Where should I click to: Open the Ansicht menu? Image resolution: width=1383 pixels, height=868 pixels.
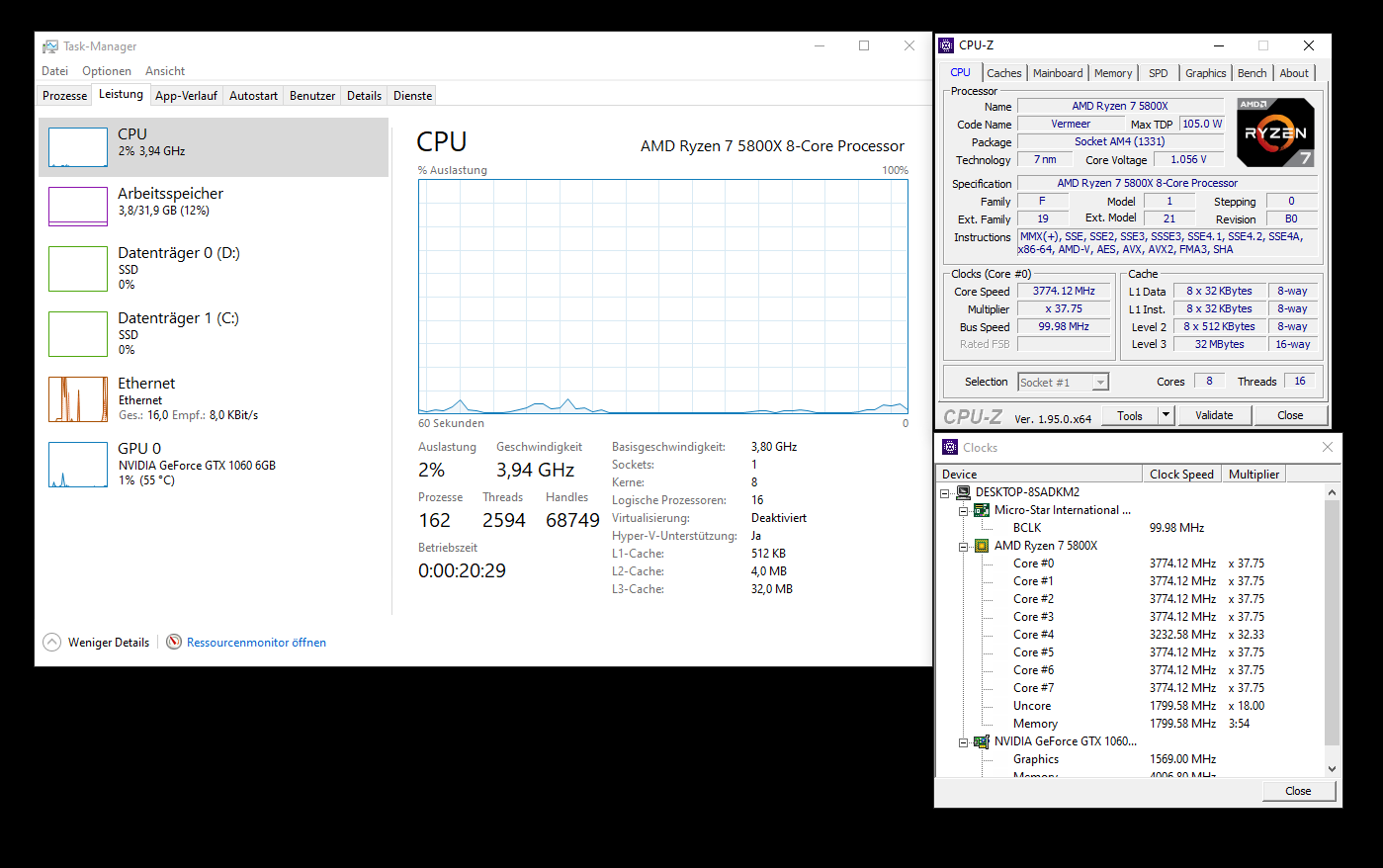165,71
